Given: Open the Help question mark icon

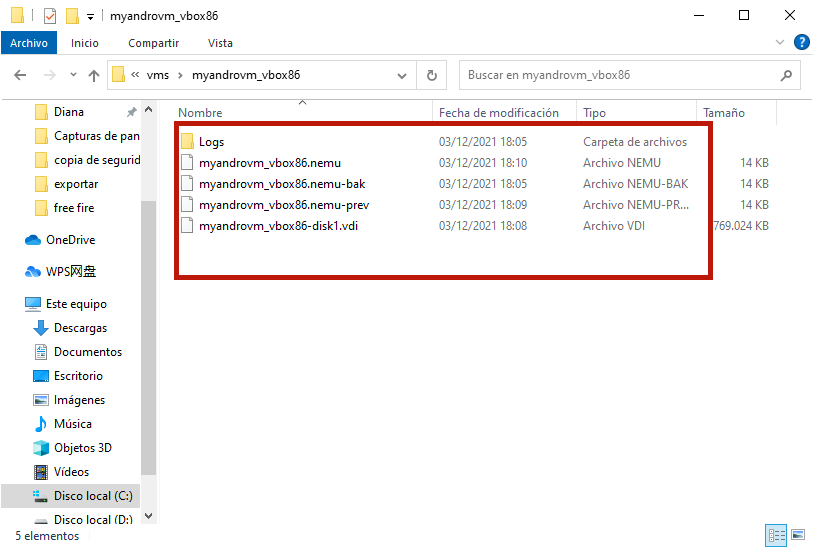Looking at the screenshot, I should pyautogui.click(x=802, y=42).
